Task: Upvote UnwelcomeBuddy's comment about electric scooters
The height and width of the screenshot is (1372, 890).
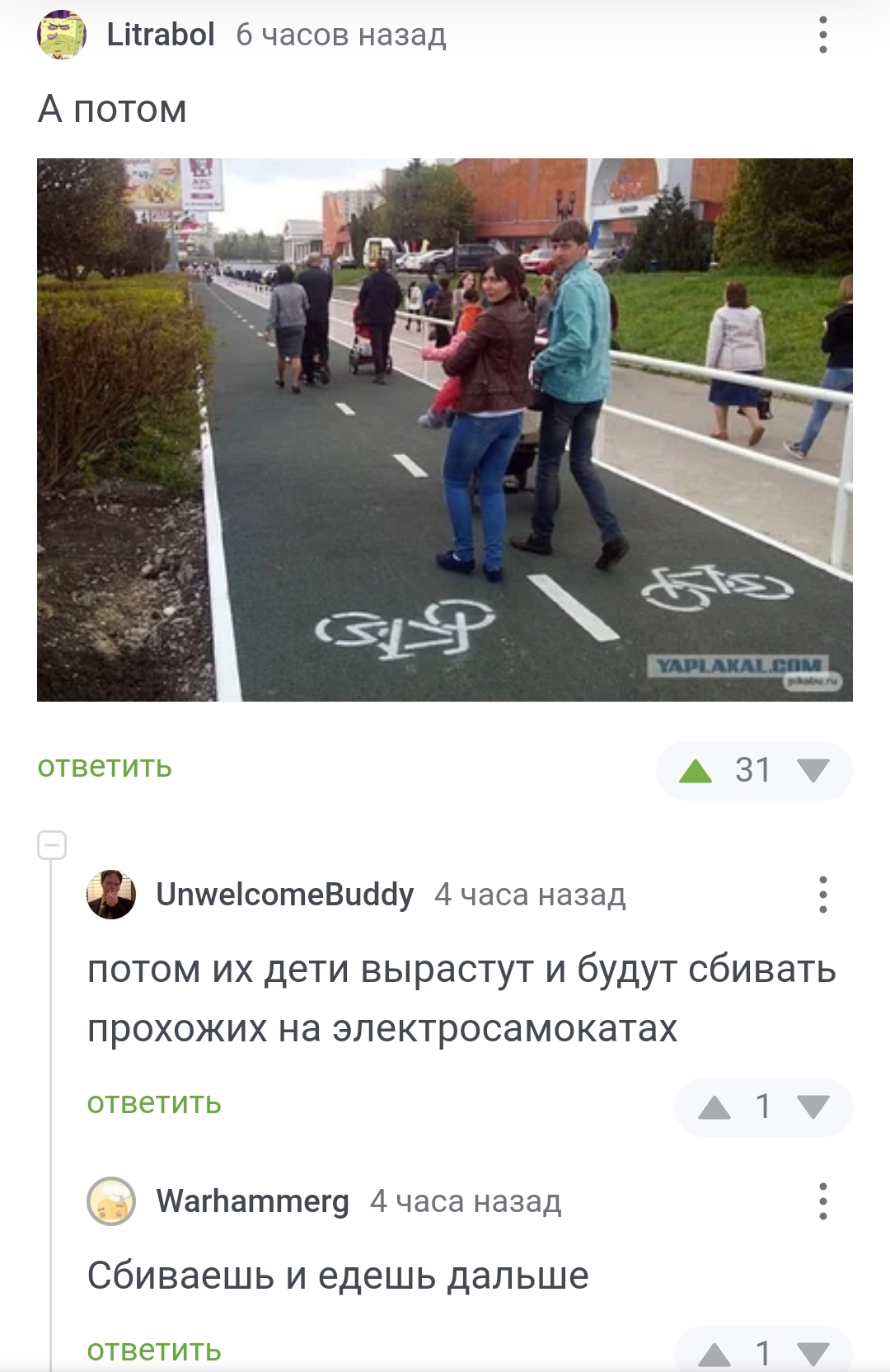Action: [x=714, y=1107]
